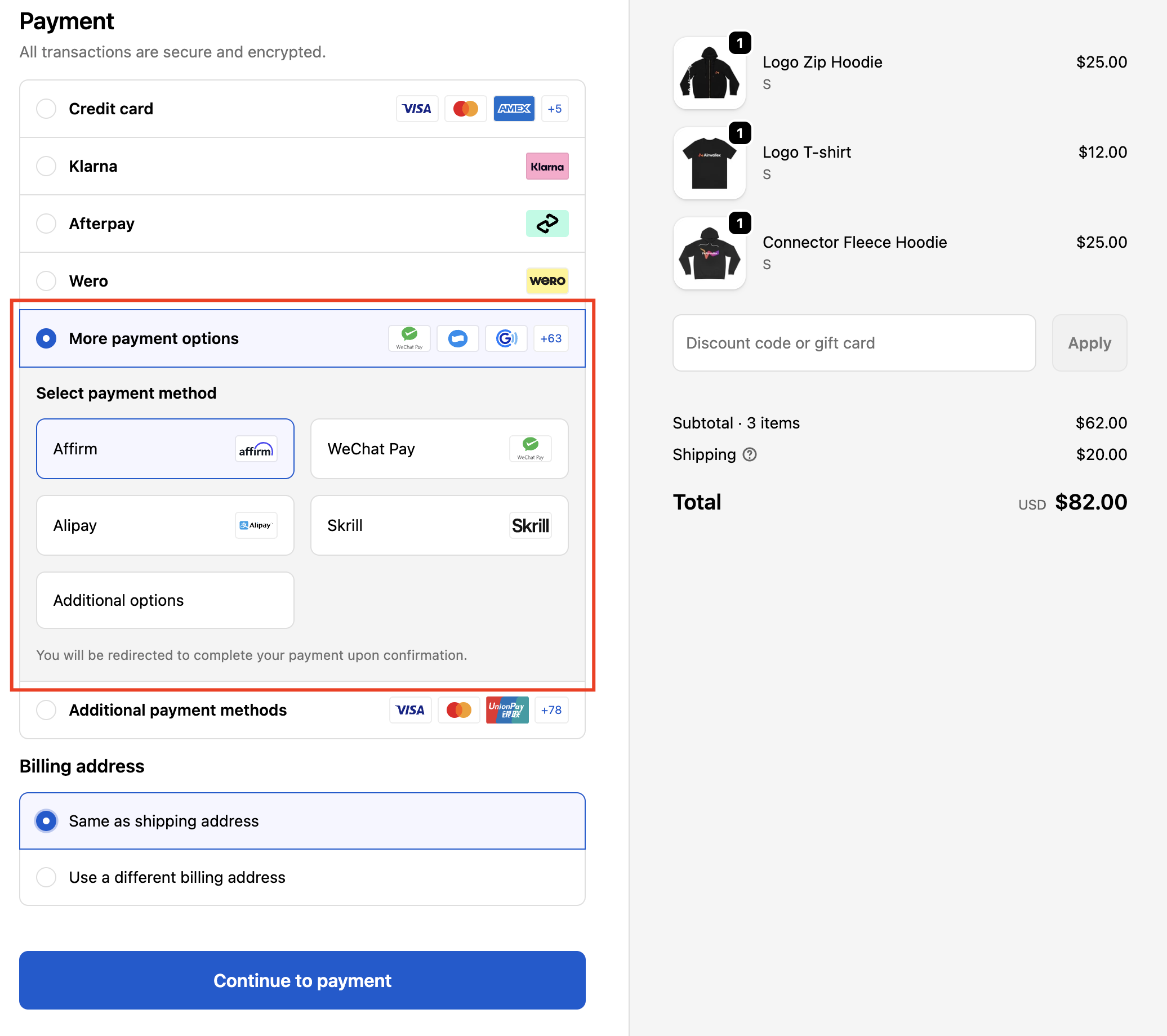Viewport: 1167px width, 1036px height.
Task: Show the +78 more methods badge
Action: tap(551, 710)
